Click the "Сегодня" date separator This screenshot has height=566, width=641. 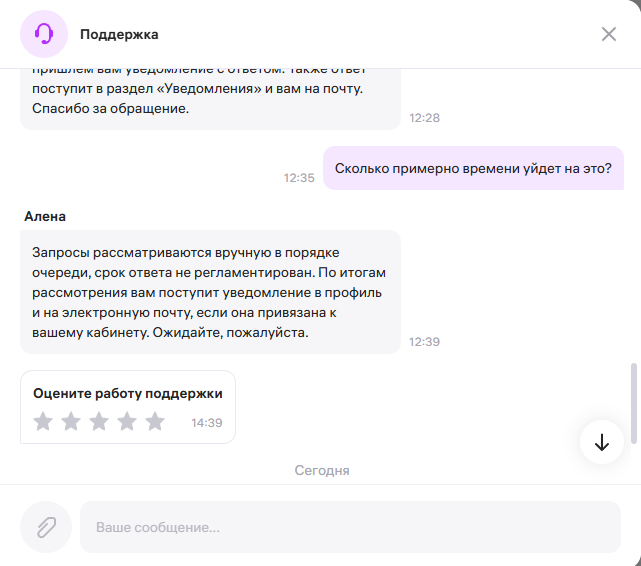point(321,470)
